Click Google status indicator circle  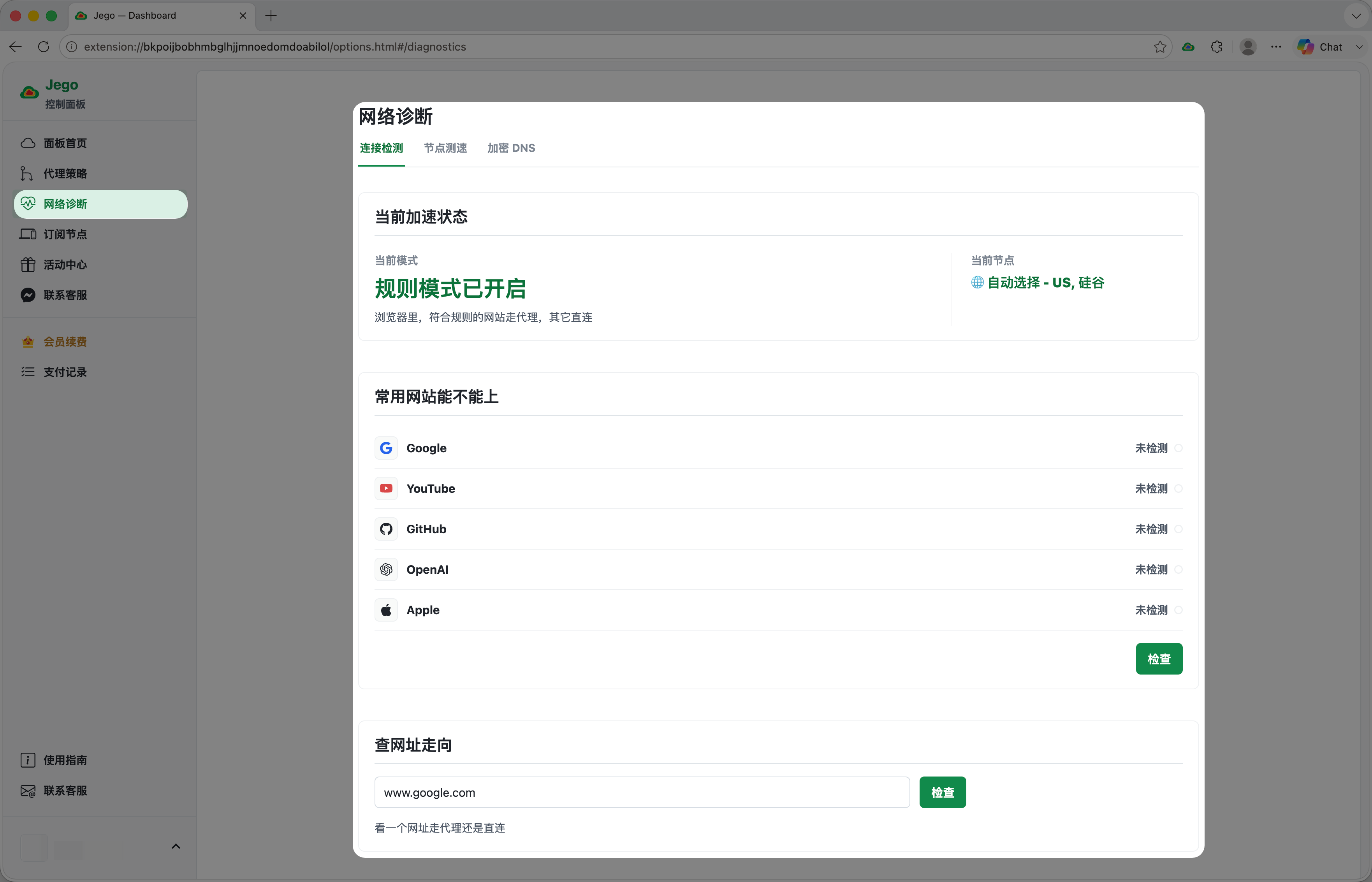tap(1179, 448)
